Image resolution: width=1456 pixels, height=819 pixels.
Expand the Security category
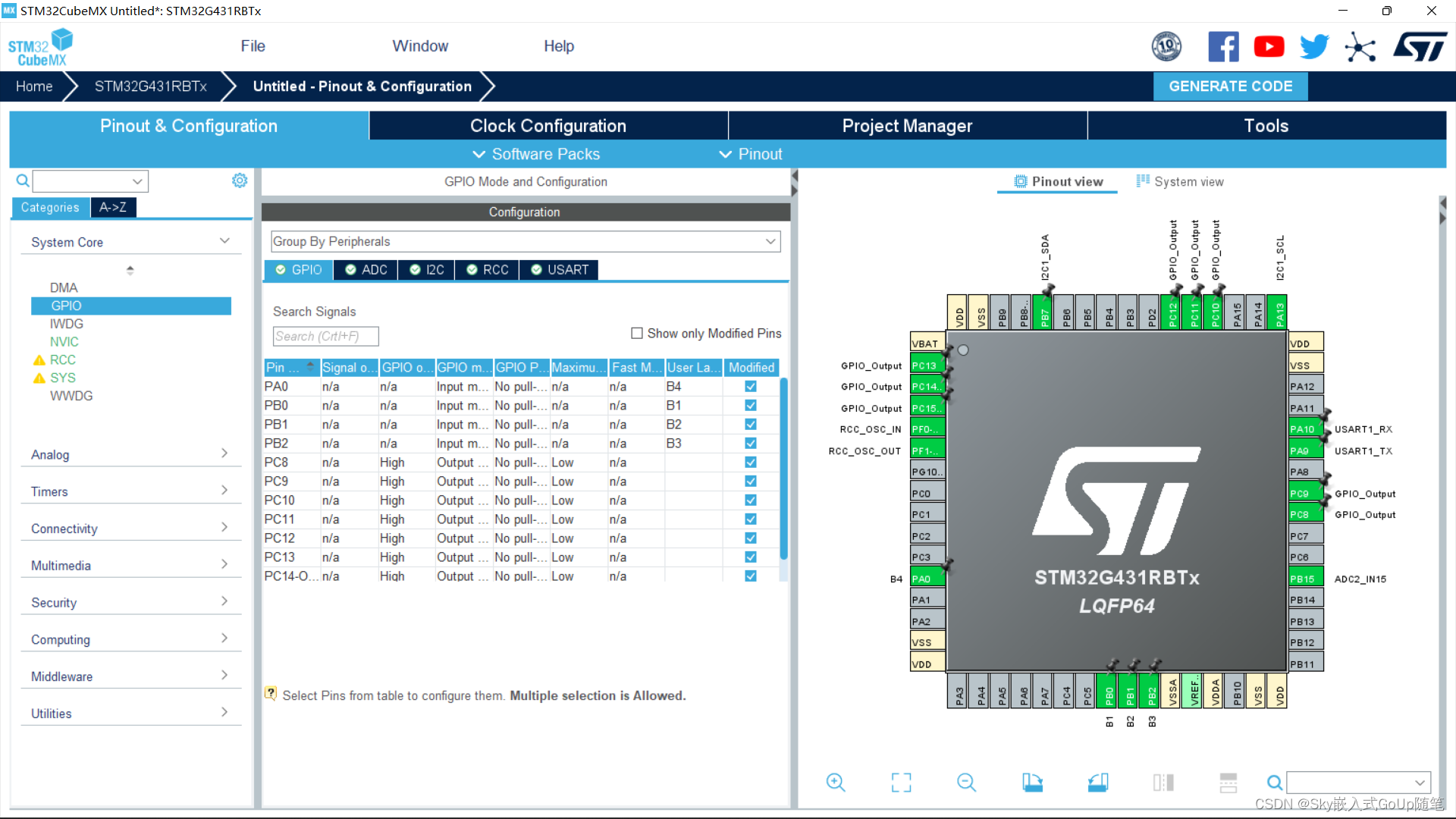[130, 603]
